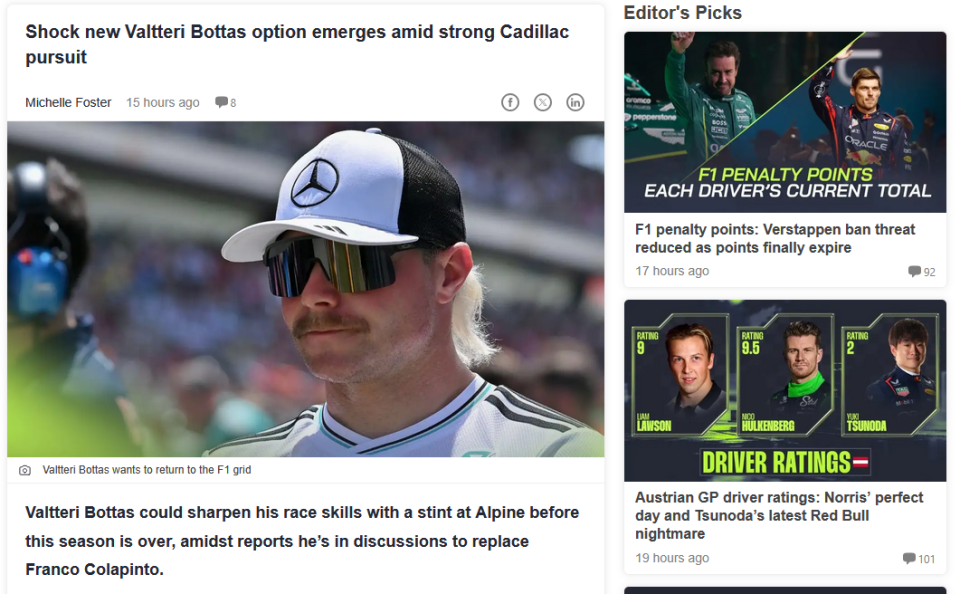Click the article intro paragraph about Alpine stint
Viewport: 960px width, 594px height.
click(x=302, y=541)
